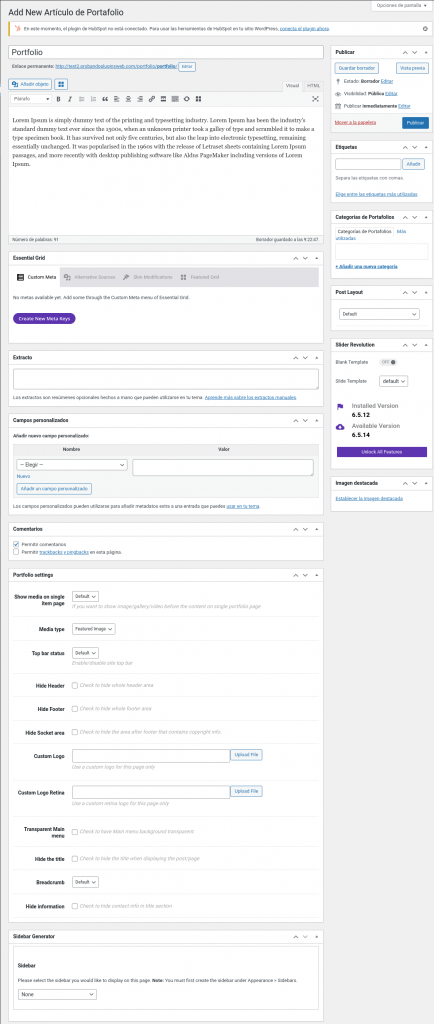This screenshot has width=434, height=1024.
Task: Check Hide information checkbox
Action: (75, 906)
